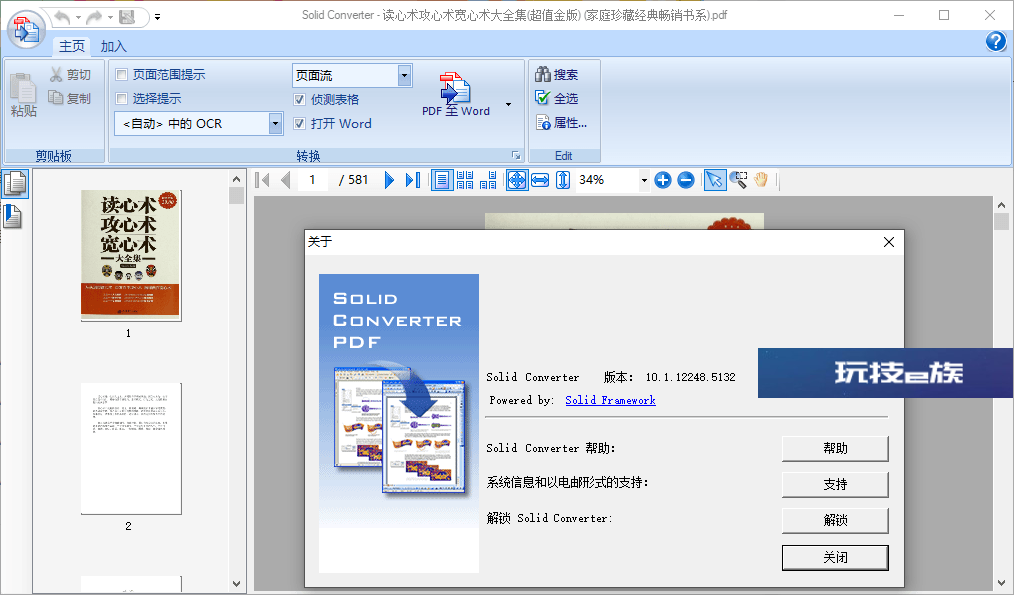This screenshot has height=595, width=1014.
Task: Select the page 2 thumbnail
Action: [x=131, y=449]
